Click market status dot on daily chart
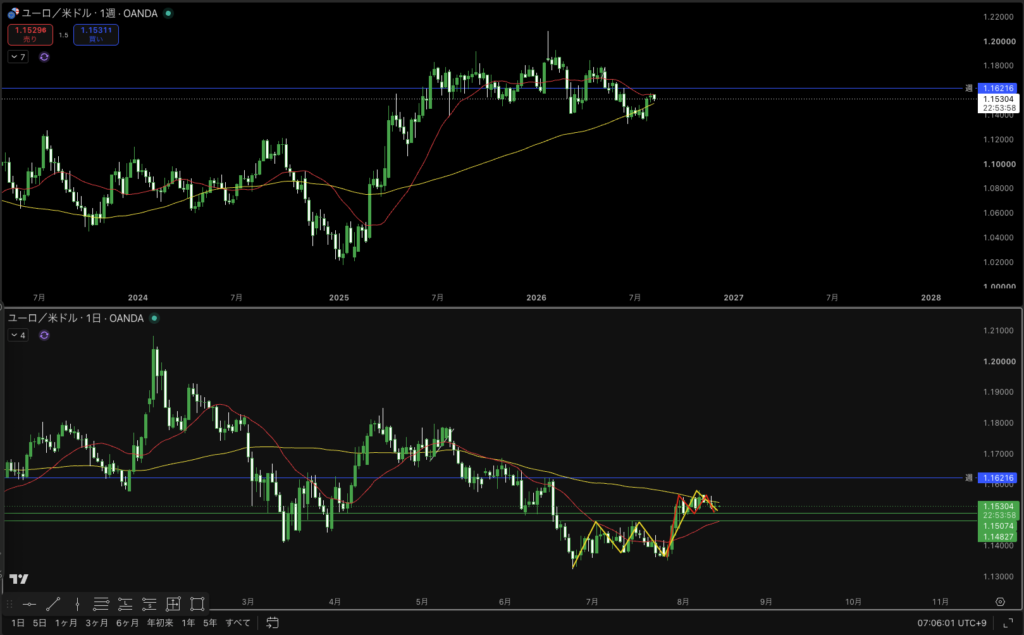The image size is (1024, 635). click(x=154, y=318)
